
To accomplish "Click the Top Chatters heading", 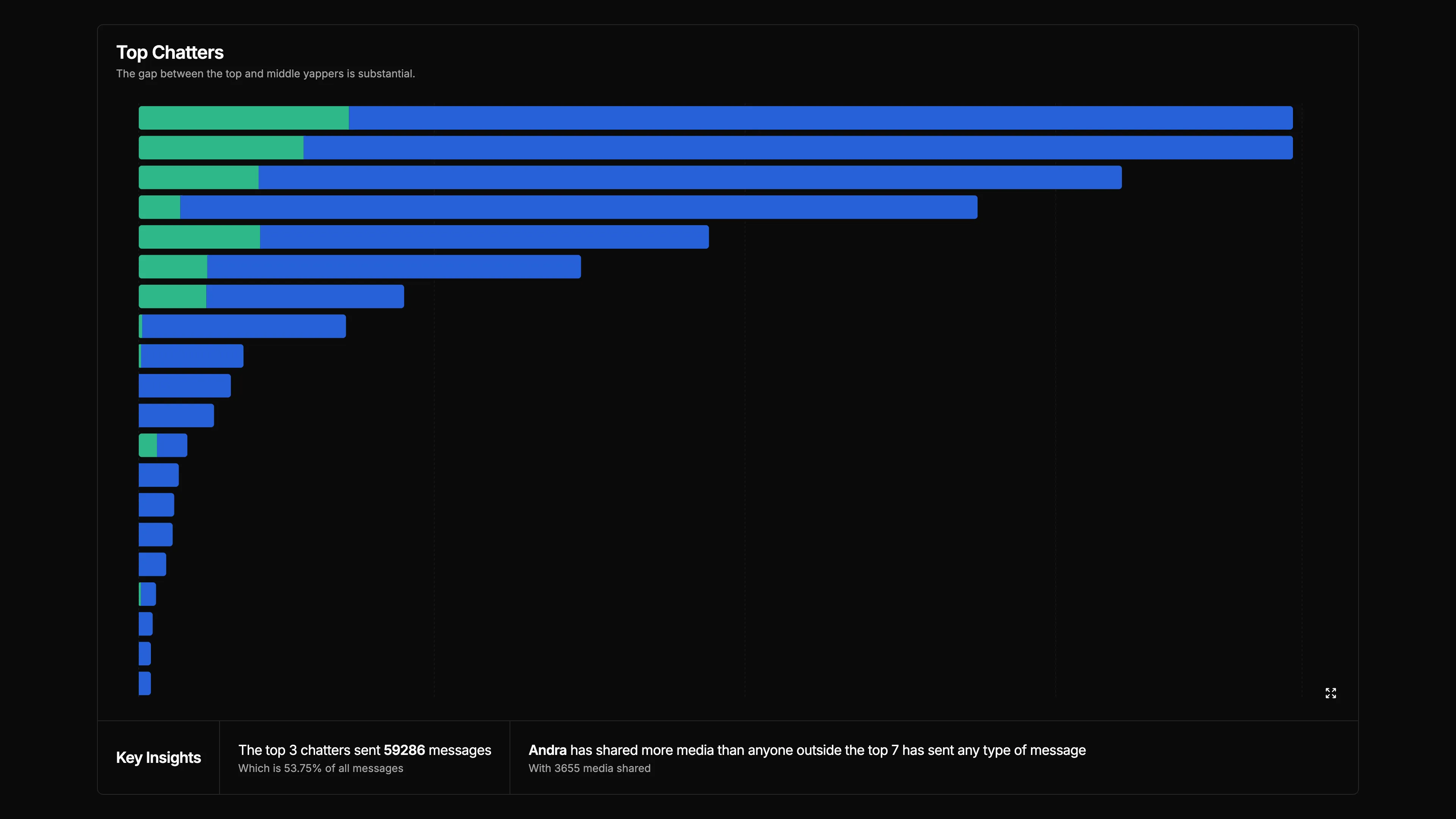I will 169,53.
